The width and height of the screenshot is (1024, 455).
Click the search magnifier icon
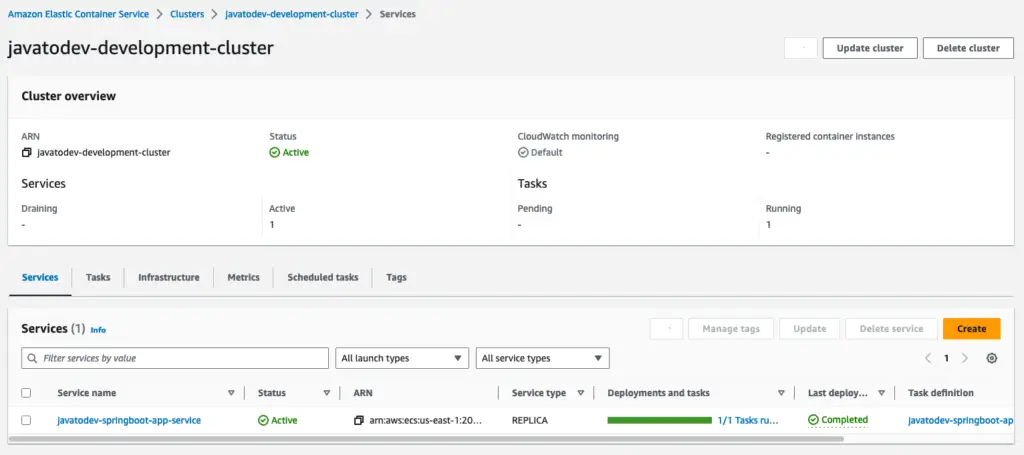pyautogui.click(x=33, y=358)
